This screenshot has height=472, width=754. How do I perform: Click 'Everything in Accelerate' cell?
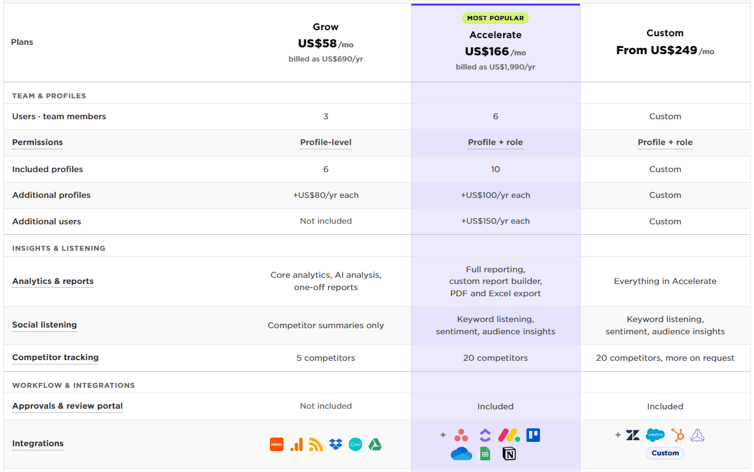(665, 281)
